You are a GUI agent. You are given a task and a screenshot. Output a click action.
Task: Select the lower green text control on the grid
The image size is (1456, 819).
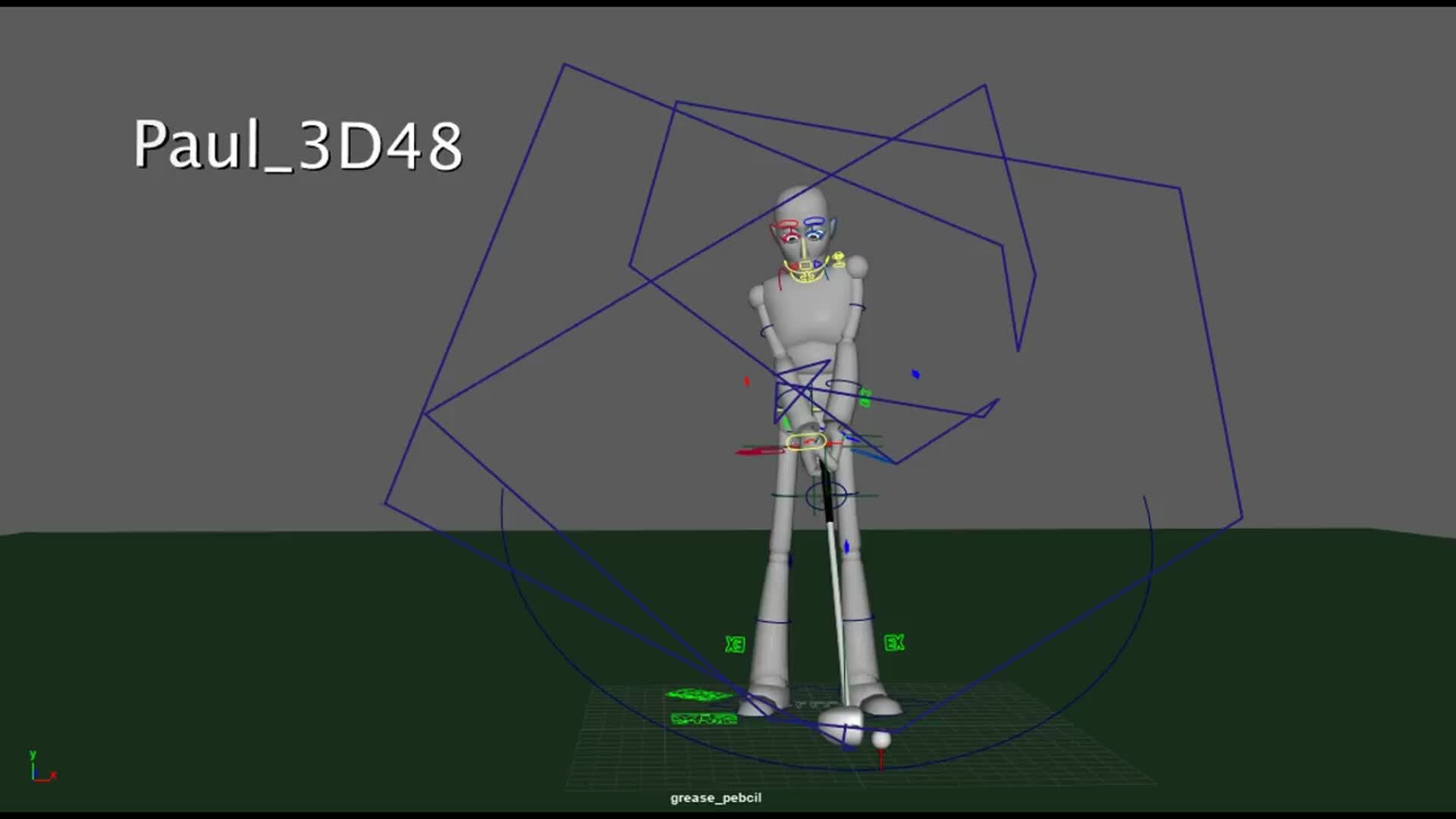(704, 718)
